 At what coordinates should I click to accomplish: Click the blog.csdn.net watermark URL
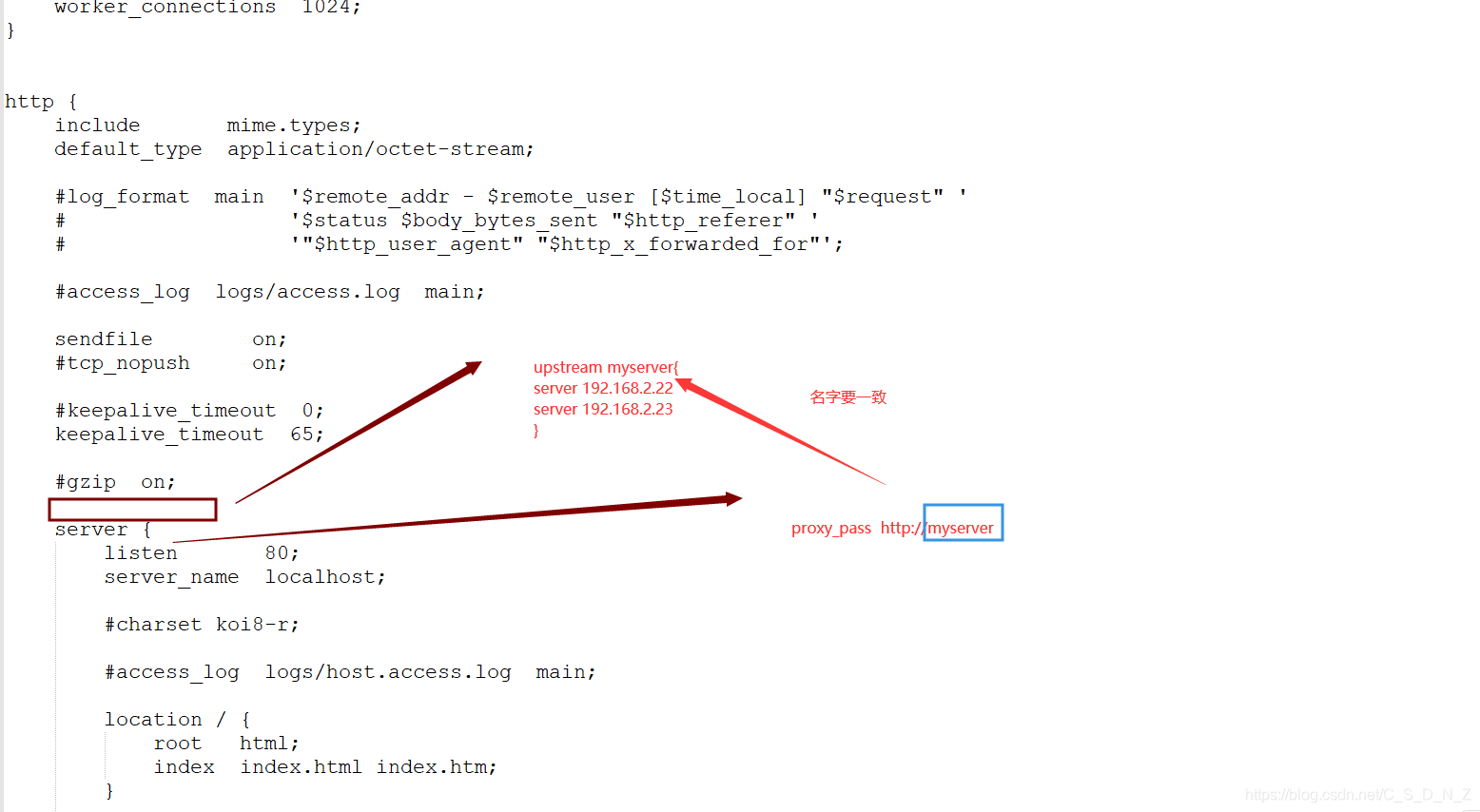click(x=1358, y=795)
